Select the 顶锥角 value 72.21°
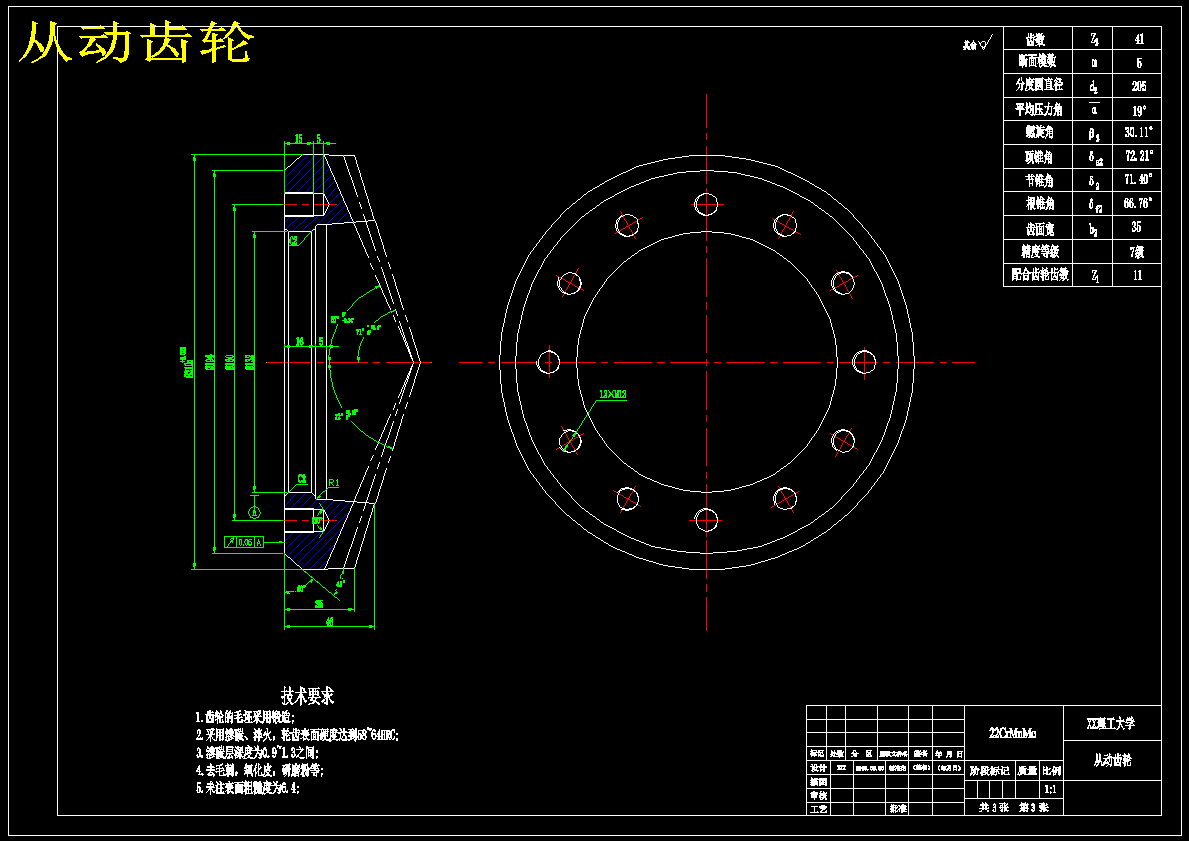The image size is (1189, 841). point(1138,156)
